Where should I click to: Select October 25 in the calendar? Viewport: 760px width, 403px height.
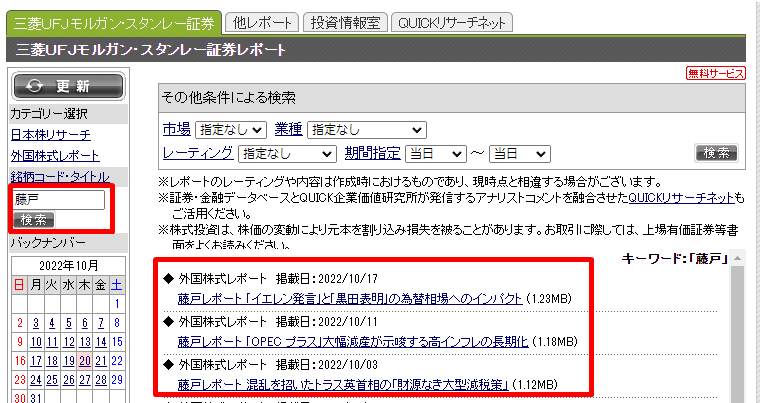click(52, 379)
